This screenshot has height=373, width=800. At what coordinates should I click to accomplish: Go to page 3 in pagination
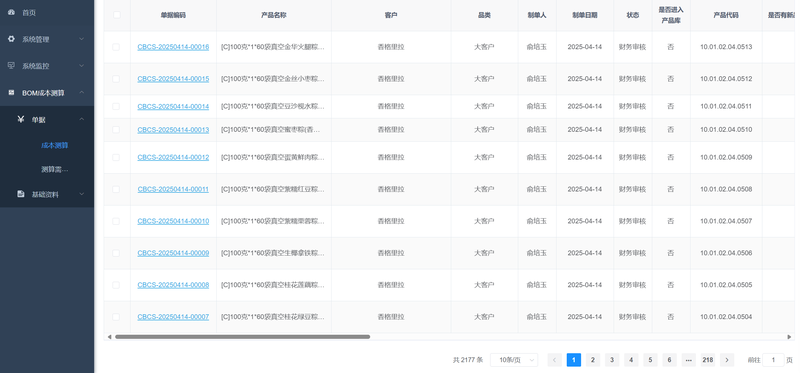click(x=612, y=360)
